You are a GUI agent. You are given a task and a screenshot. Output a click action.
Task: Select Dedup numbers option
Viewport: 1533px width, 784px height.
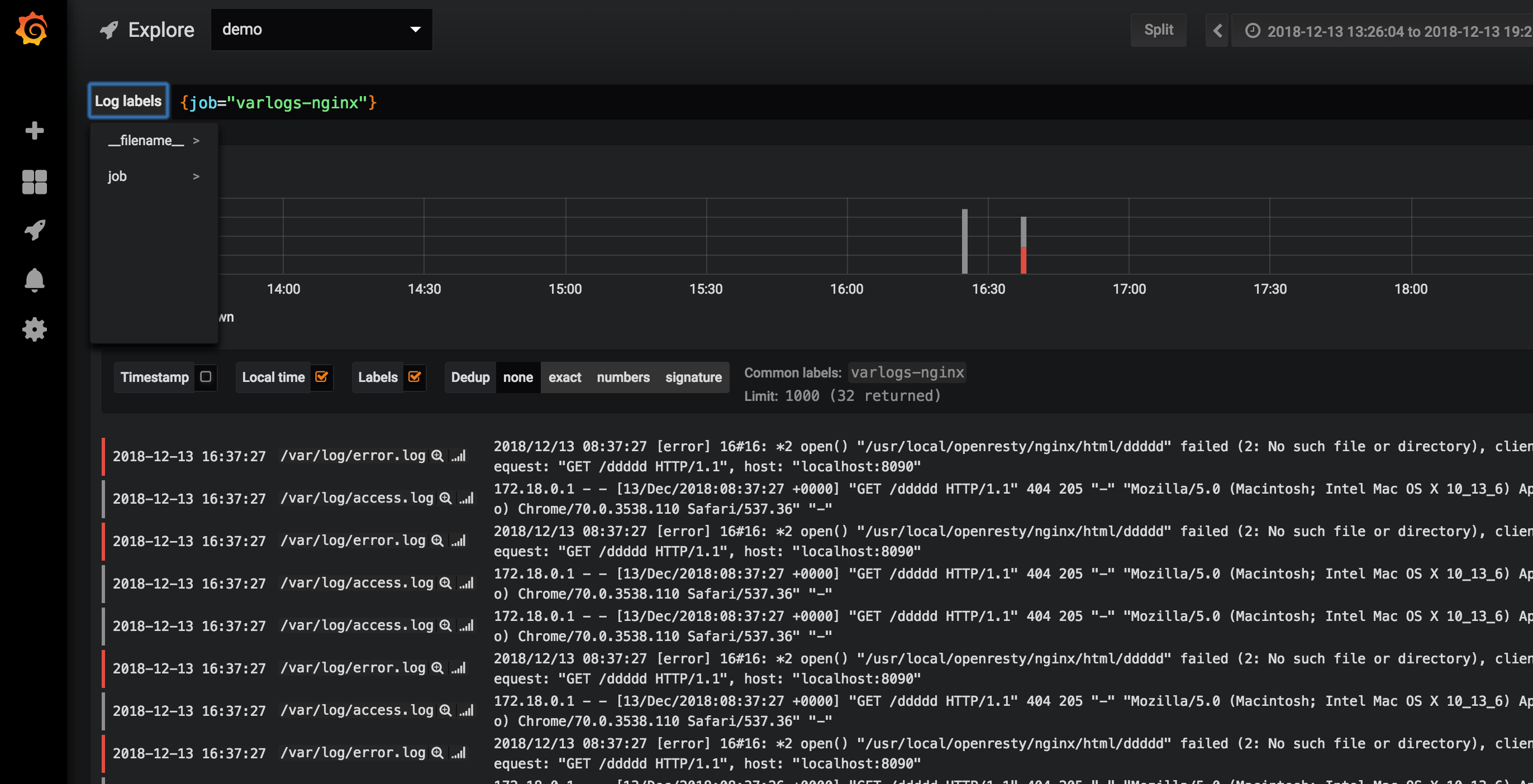[x=623, y=377]
